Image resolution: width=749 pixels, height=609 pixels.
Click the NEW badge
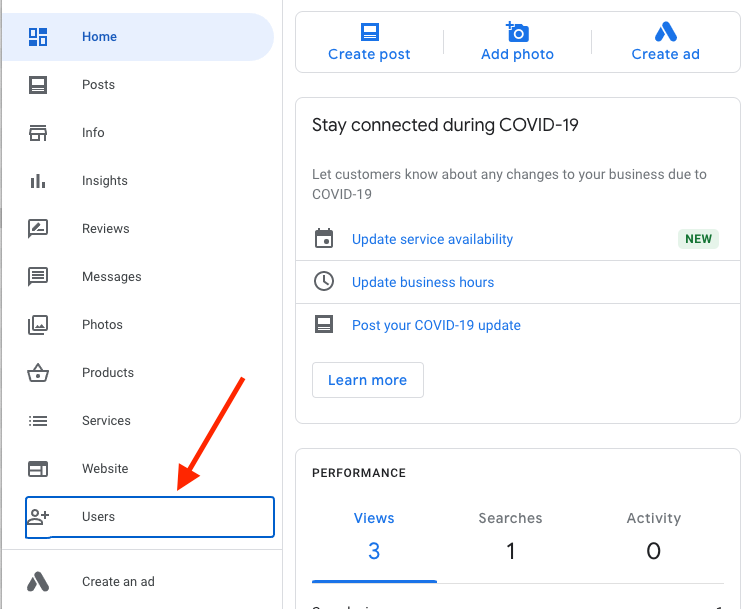(698, 239)
